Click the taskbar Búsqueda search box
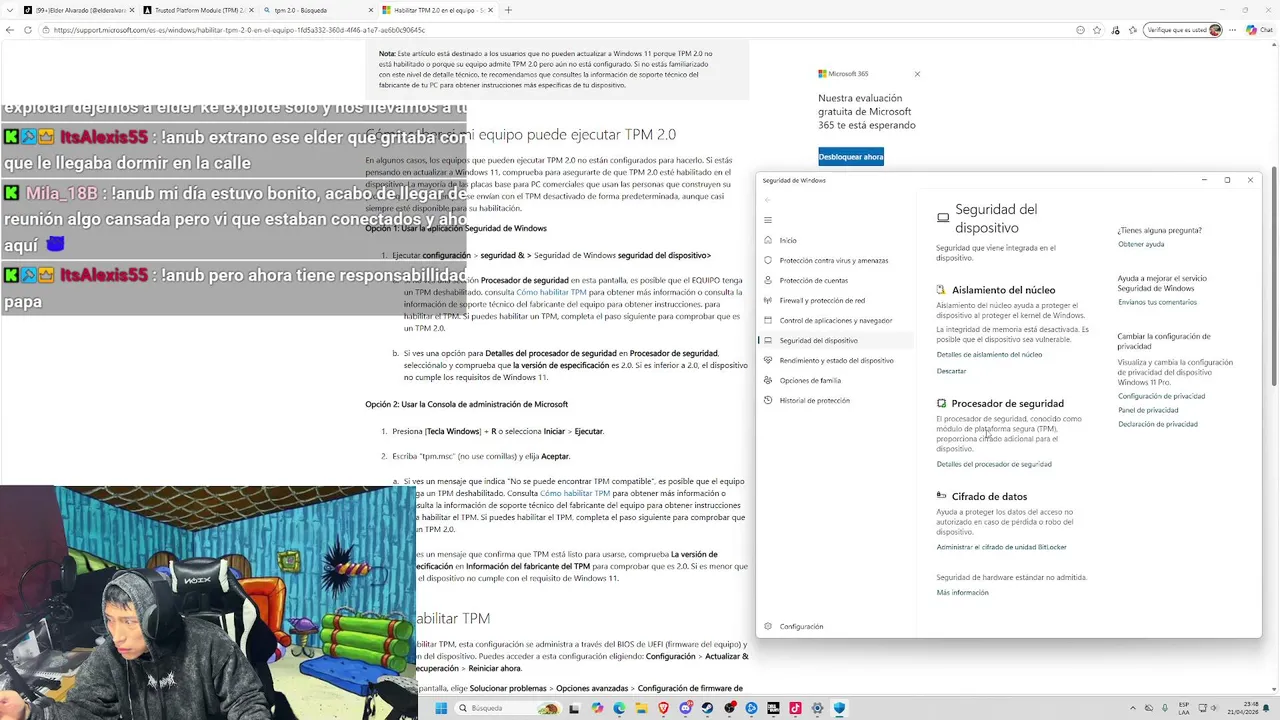This screenshot has height=720, width=1280. (x=508, y=708)
